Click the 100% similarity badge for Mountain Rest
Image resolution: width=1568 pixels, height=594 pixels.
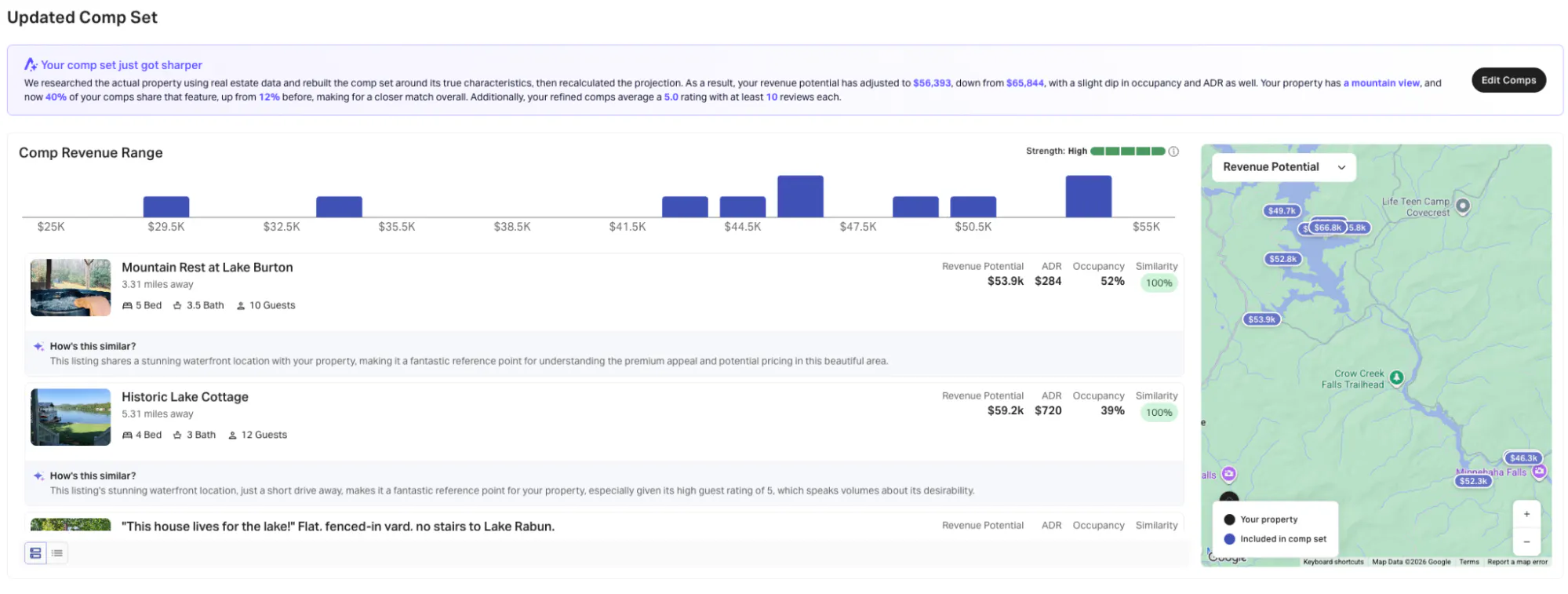pyautogui.click(x=1159, y=283)
